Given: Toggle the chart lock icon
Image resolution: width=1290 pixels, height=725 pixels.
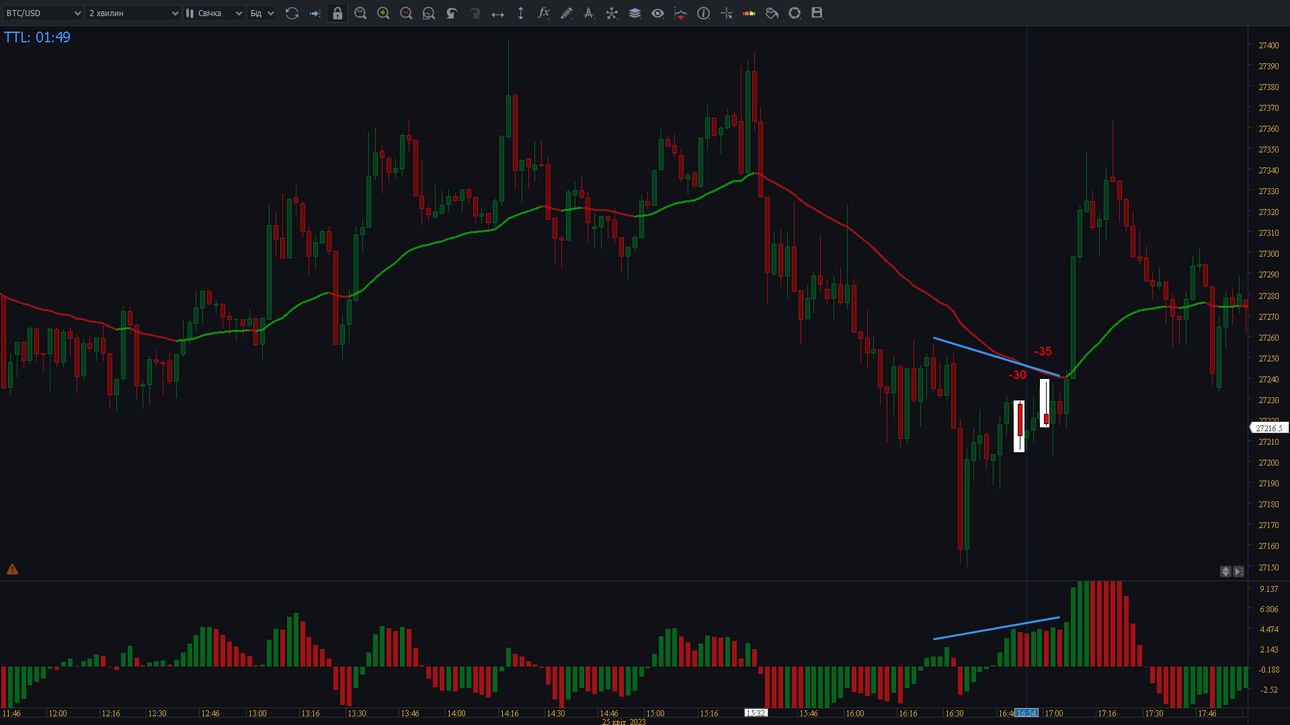Looking at the screenshot, I should click(x=338, y=13).
